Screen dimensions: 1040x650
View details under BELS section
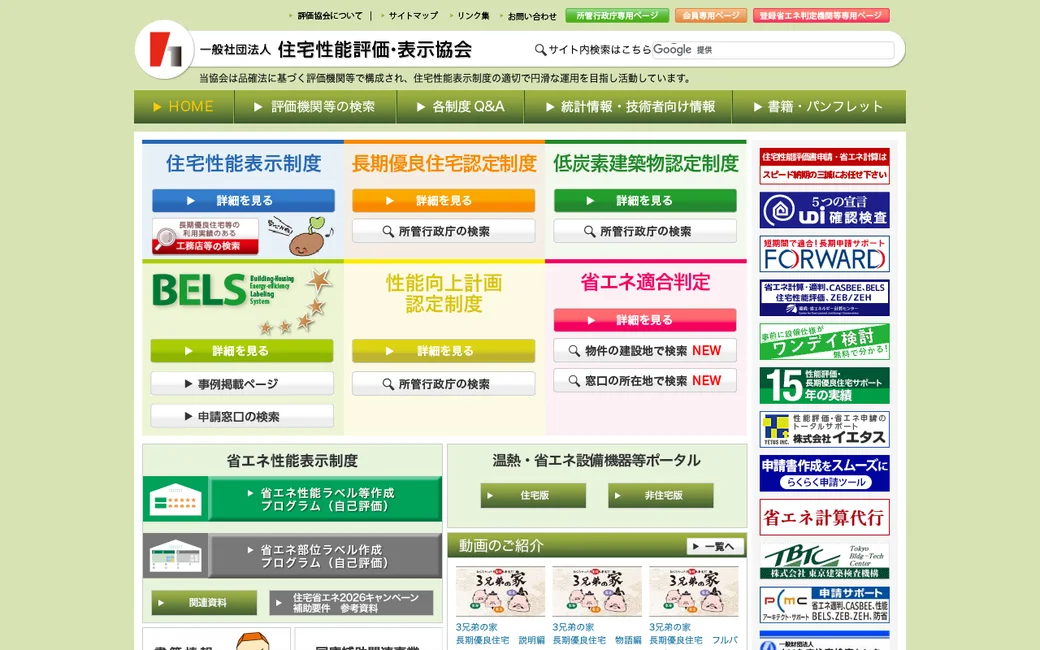click(242, 351)
